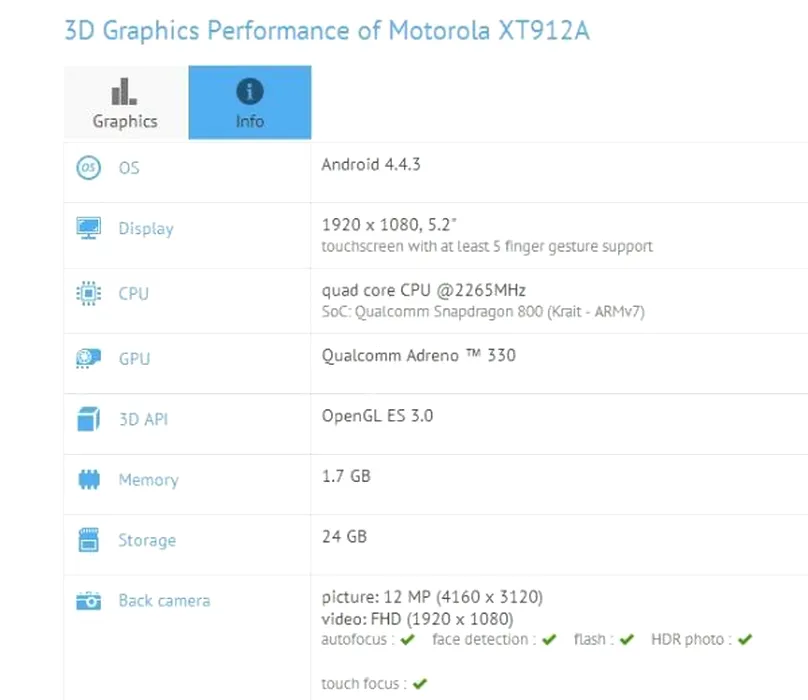Click the Back camera row label
Viewport: 808px width, 700px height.
(164, 601)
